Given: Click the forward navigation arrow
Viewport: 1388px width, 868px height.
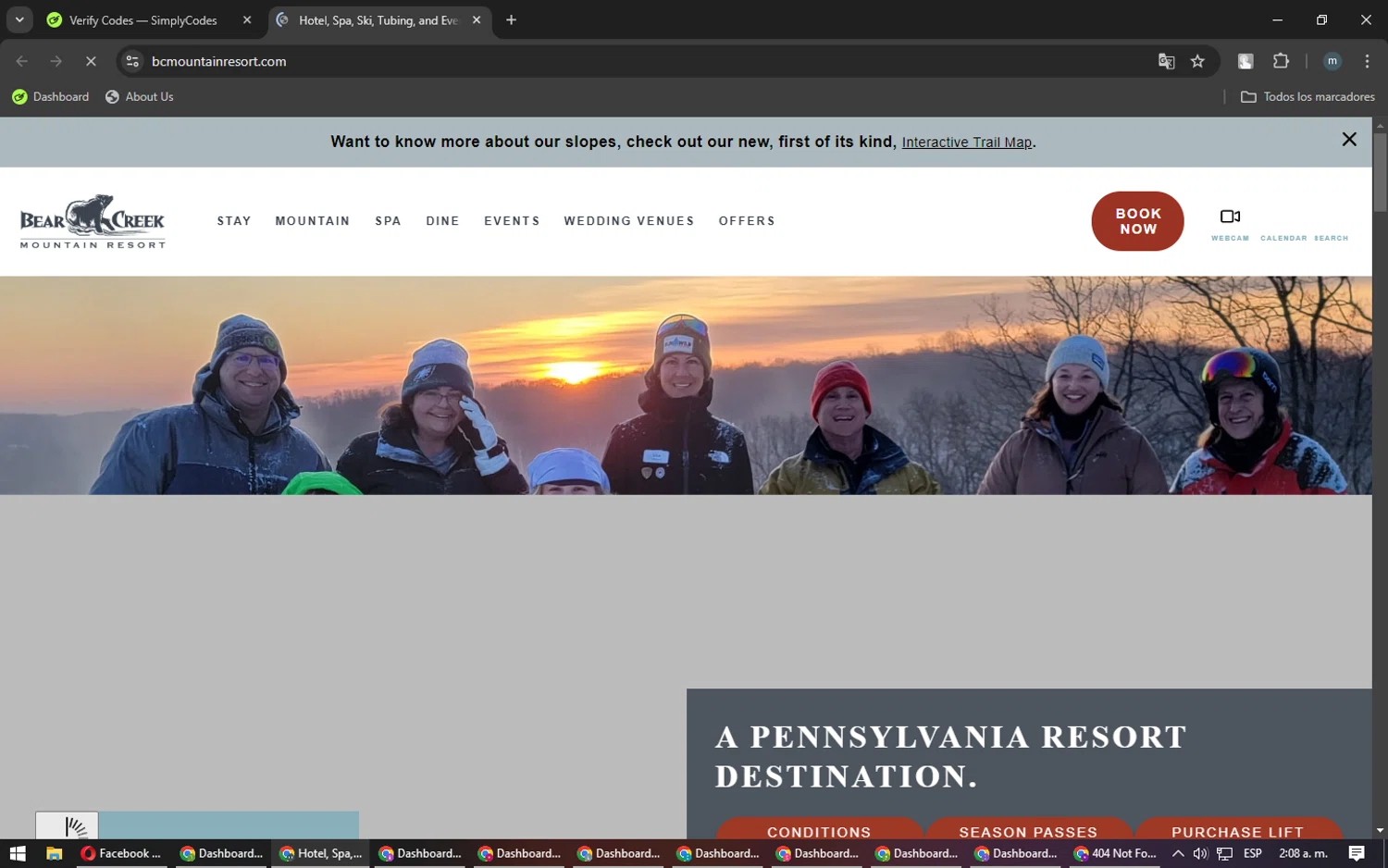Looking at the screenshot, I should tap(56, 61).
